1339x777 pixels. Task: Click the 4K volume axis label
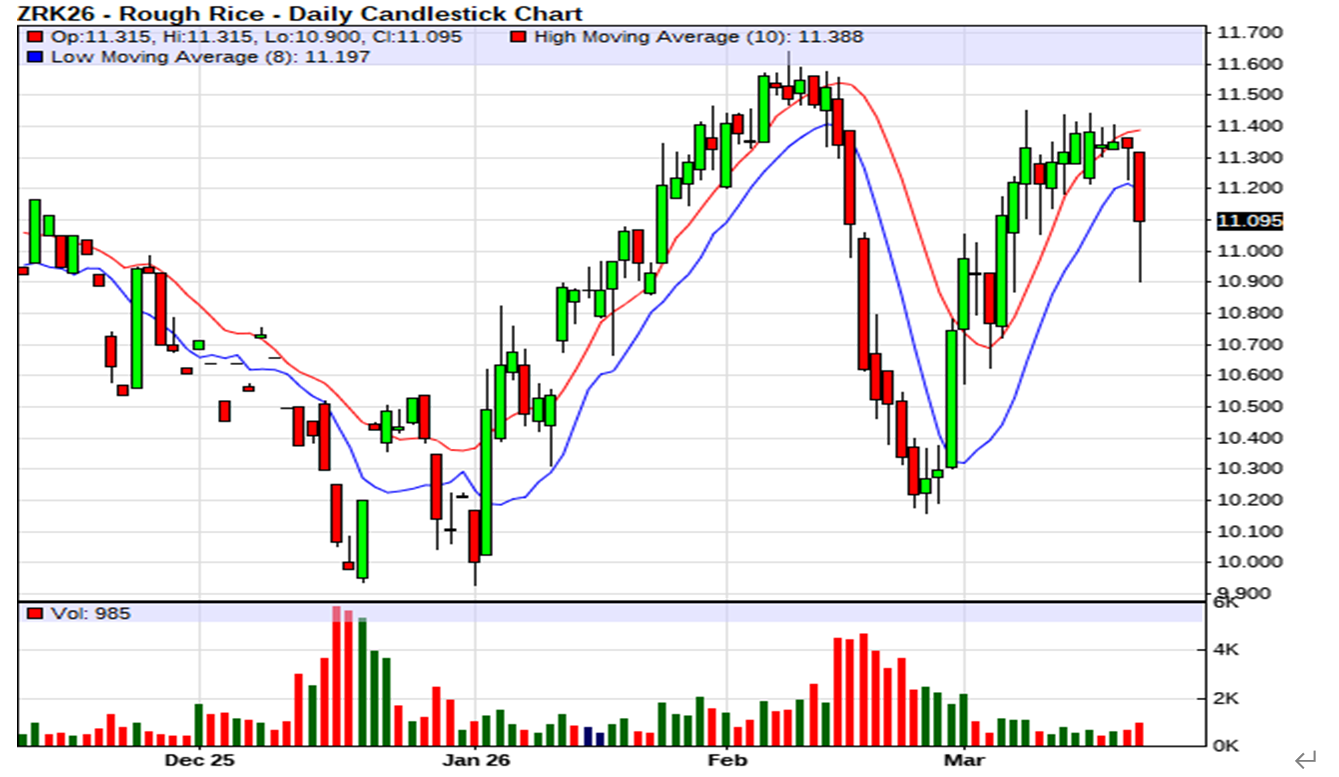tap(1226, 650)
